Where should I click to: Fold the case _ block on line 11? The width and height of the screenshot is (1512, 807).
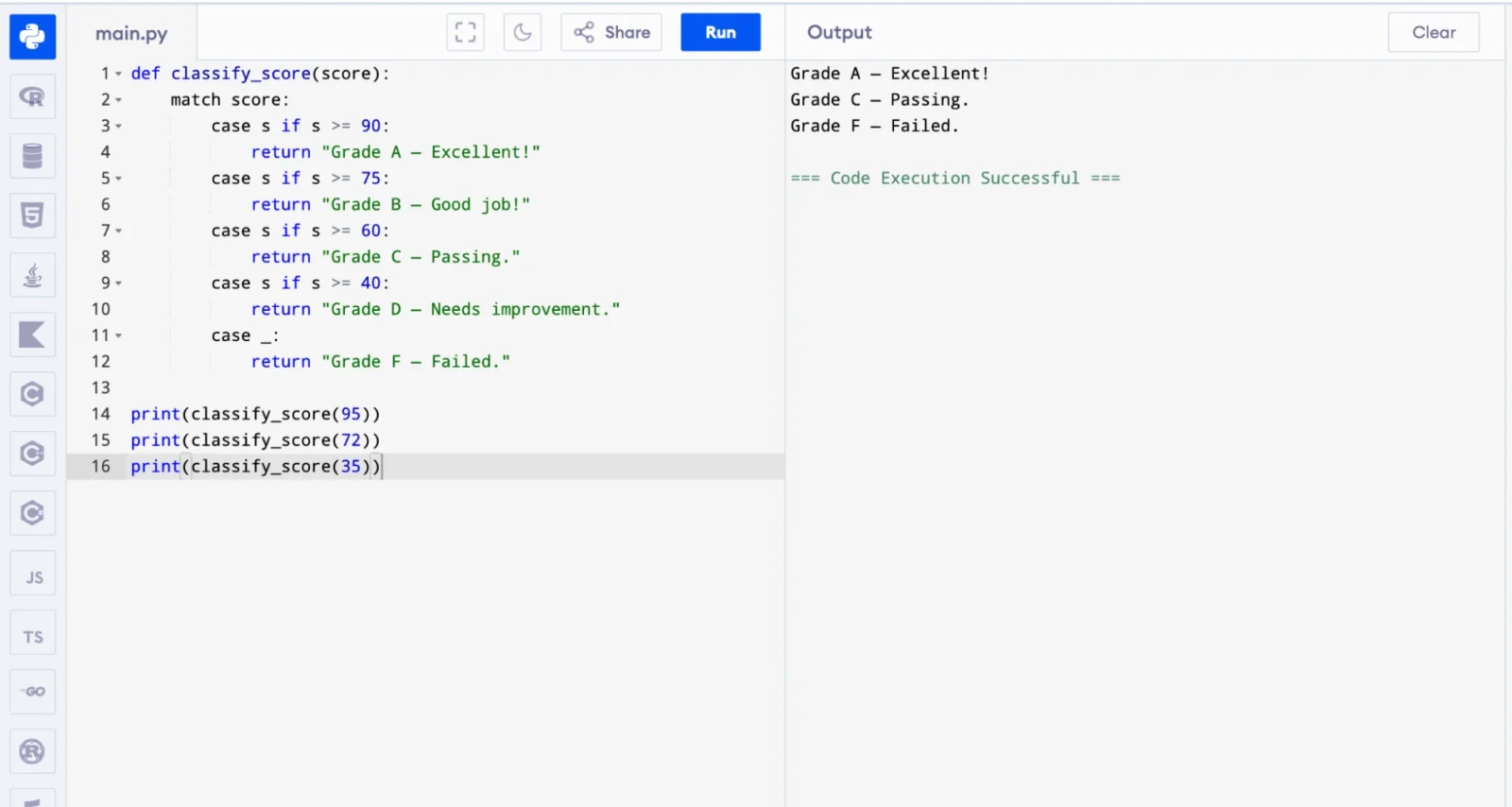point(118,335)
